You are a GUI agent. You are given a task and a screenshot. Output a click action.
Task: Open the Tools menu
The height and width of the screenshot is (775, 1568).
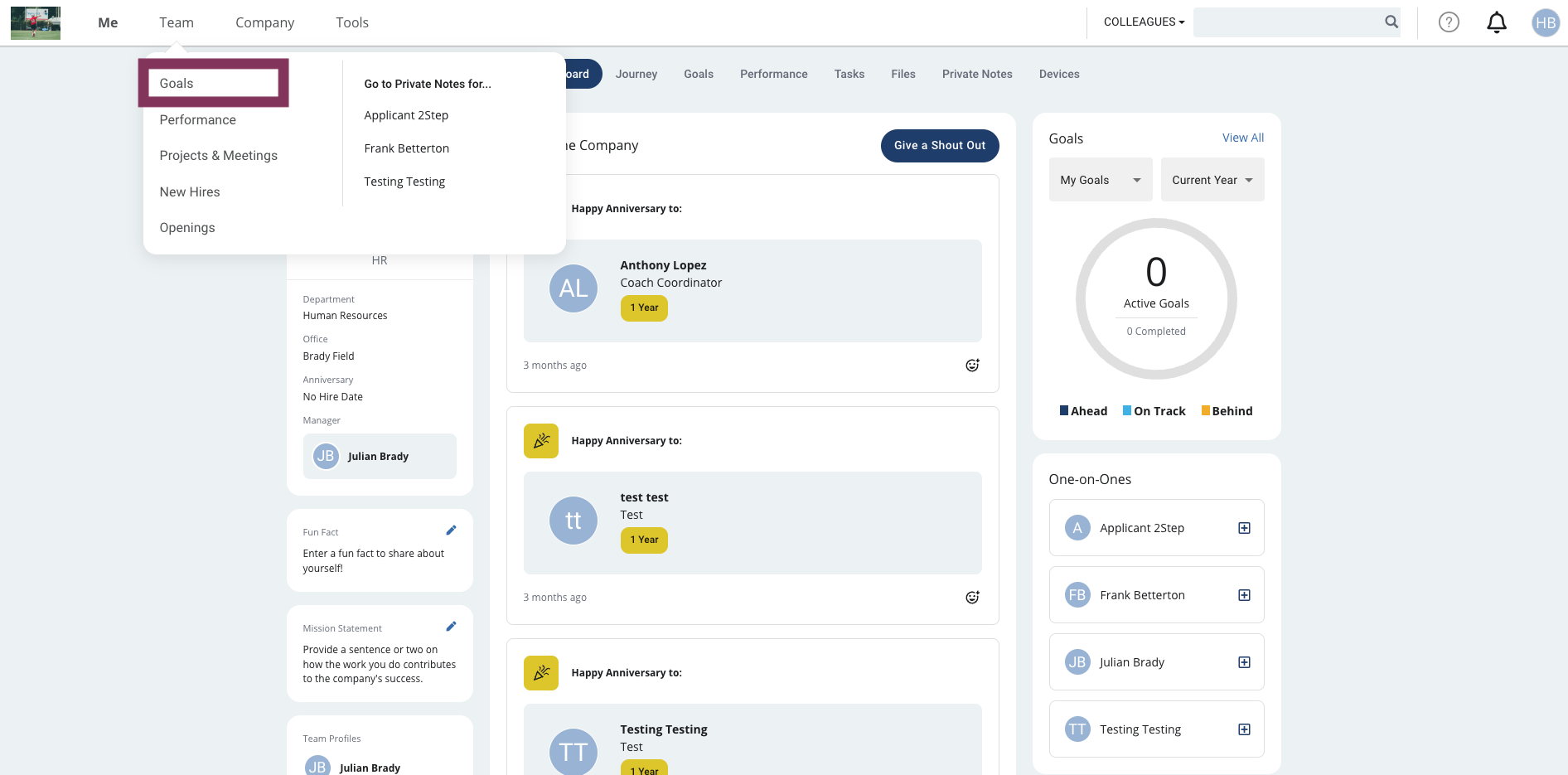click(352, 22)
